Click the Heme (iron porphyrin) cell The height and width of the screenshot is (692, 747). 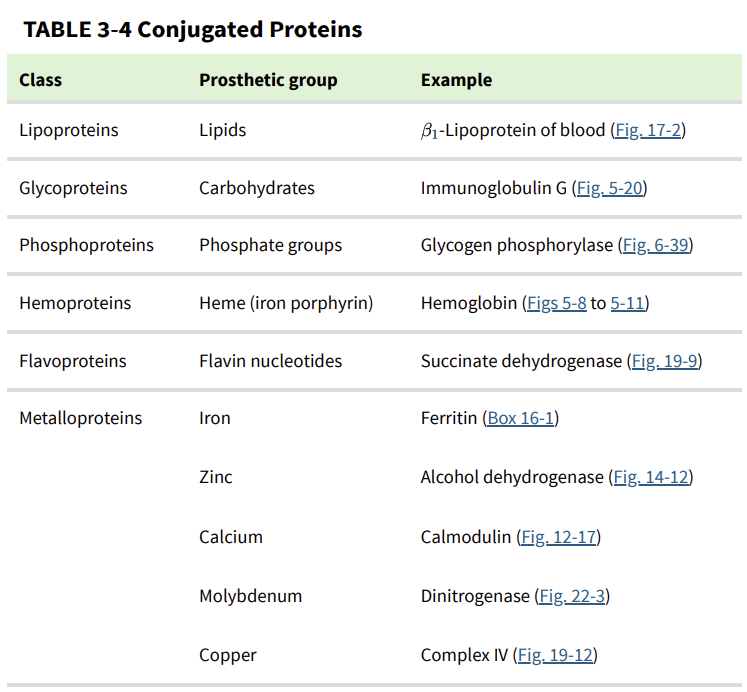[286, 303]
